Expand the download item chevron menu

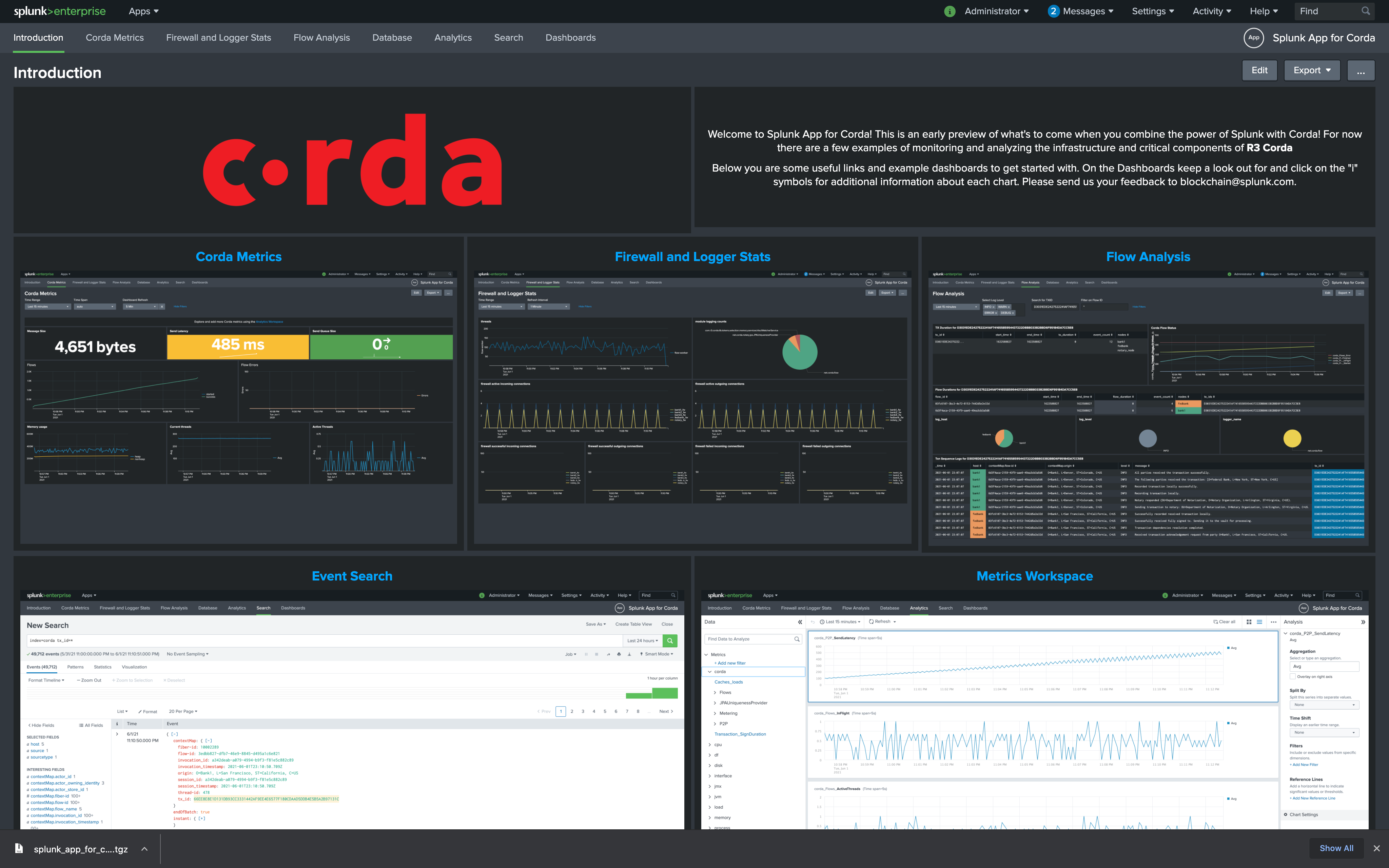(x=145, y=849)
